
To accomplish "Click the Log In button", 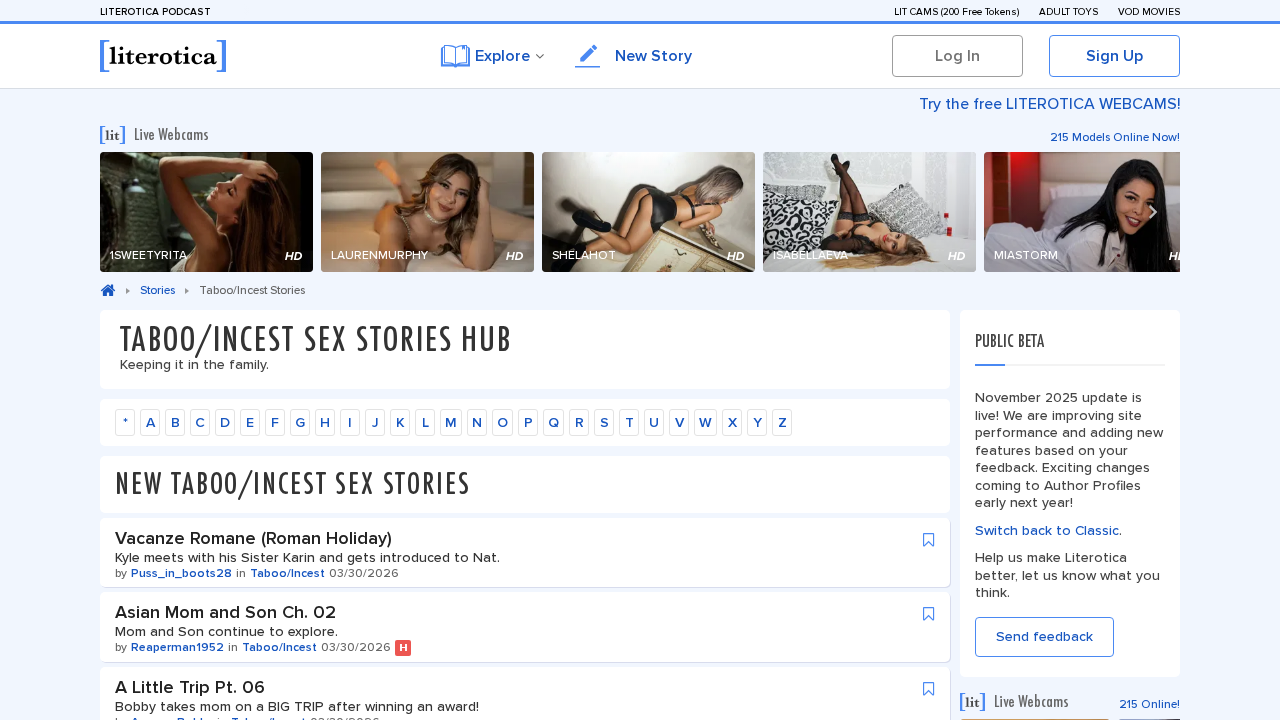I will pos(957,56).
